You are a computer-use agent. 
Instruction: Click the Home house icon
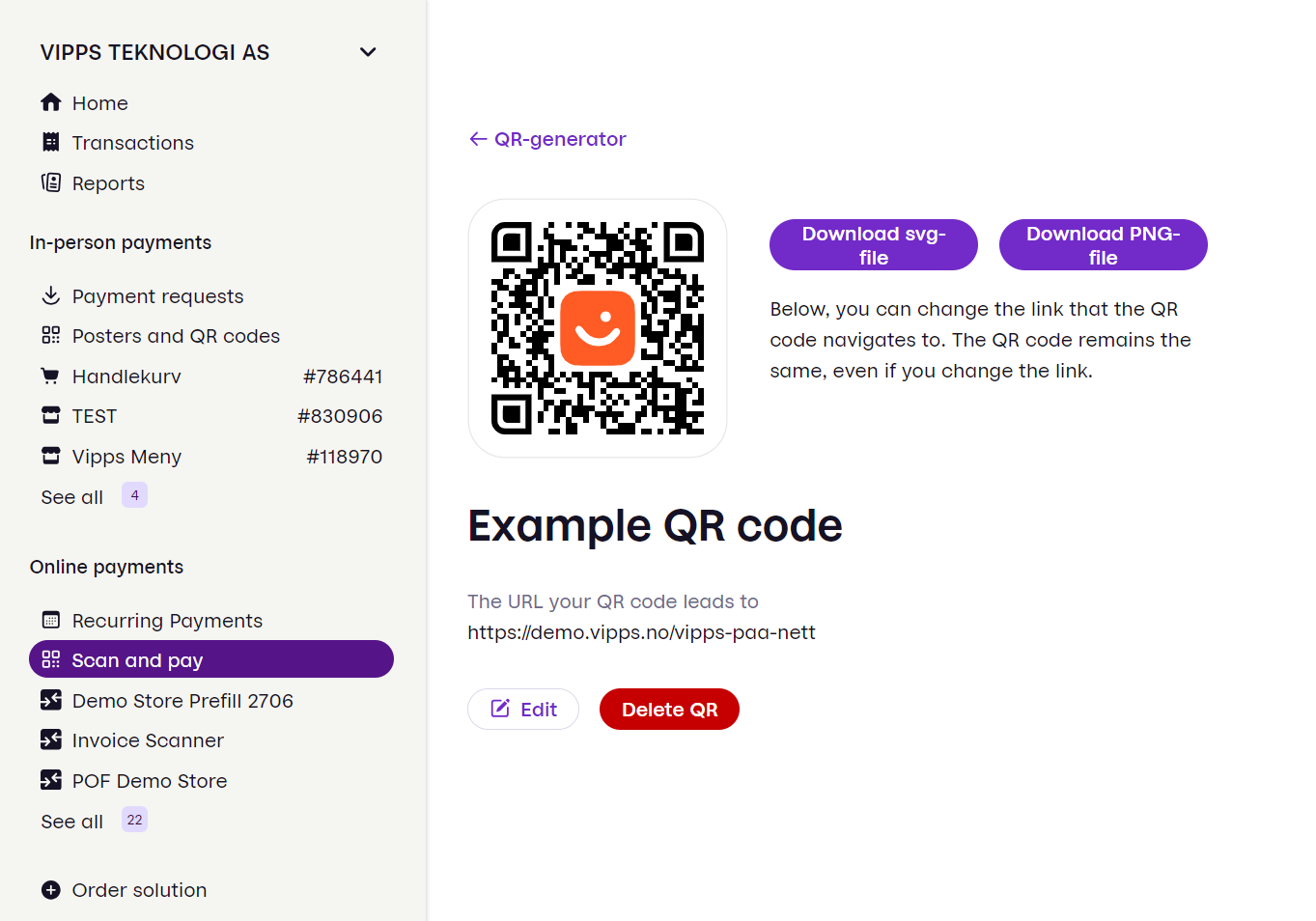(x=51, y=102)
